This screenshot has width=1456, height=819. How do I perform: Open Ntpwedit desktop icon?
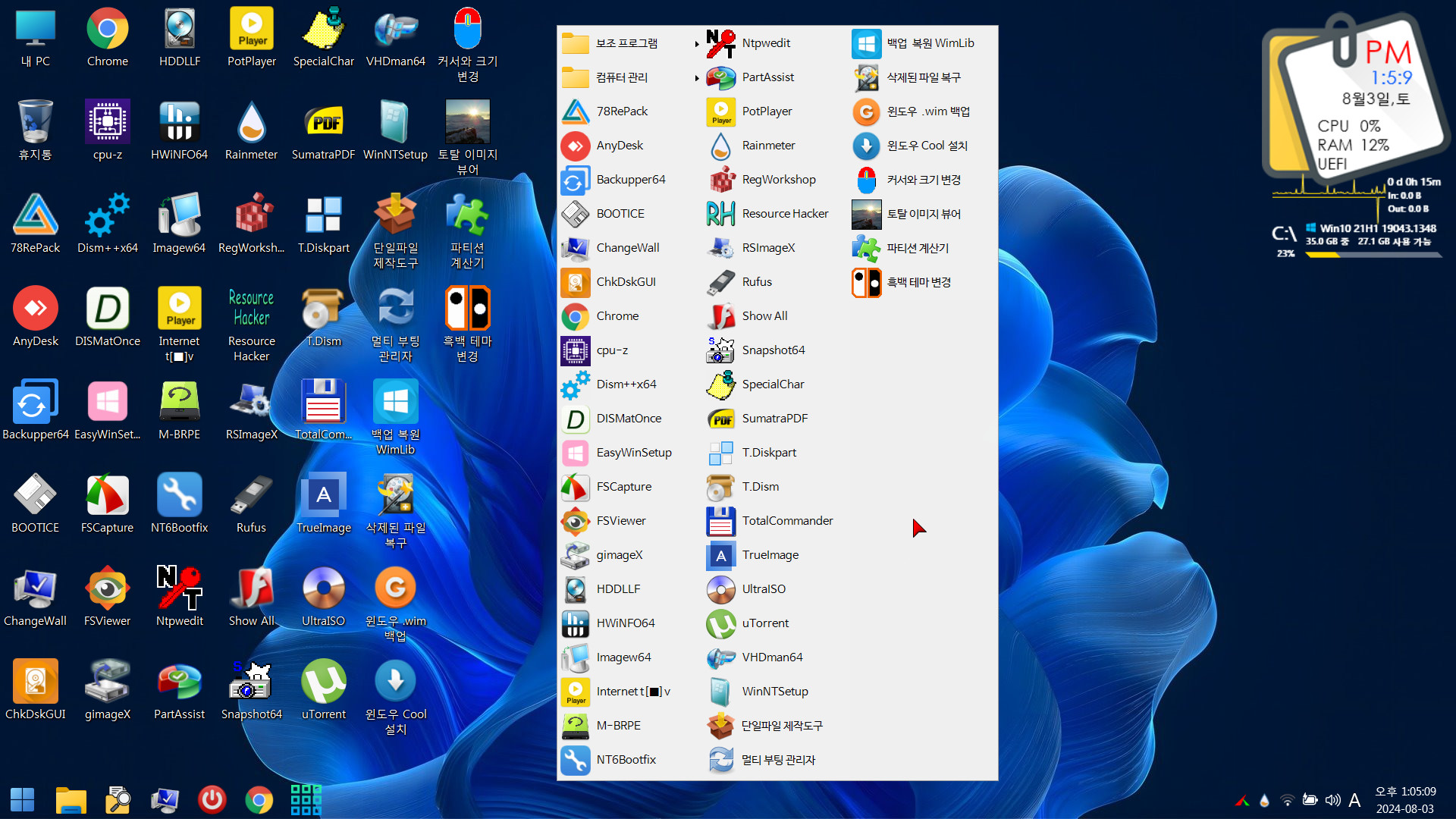tap(180, 597)
